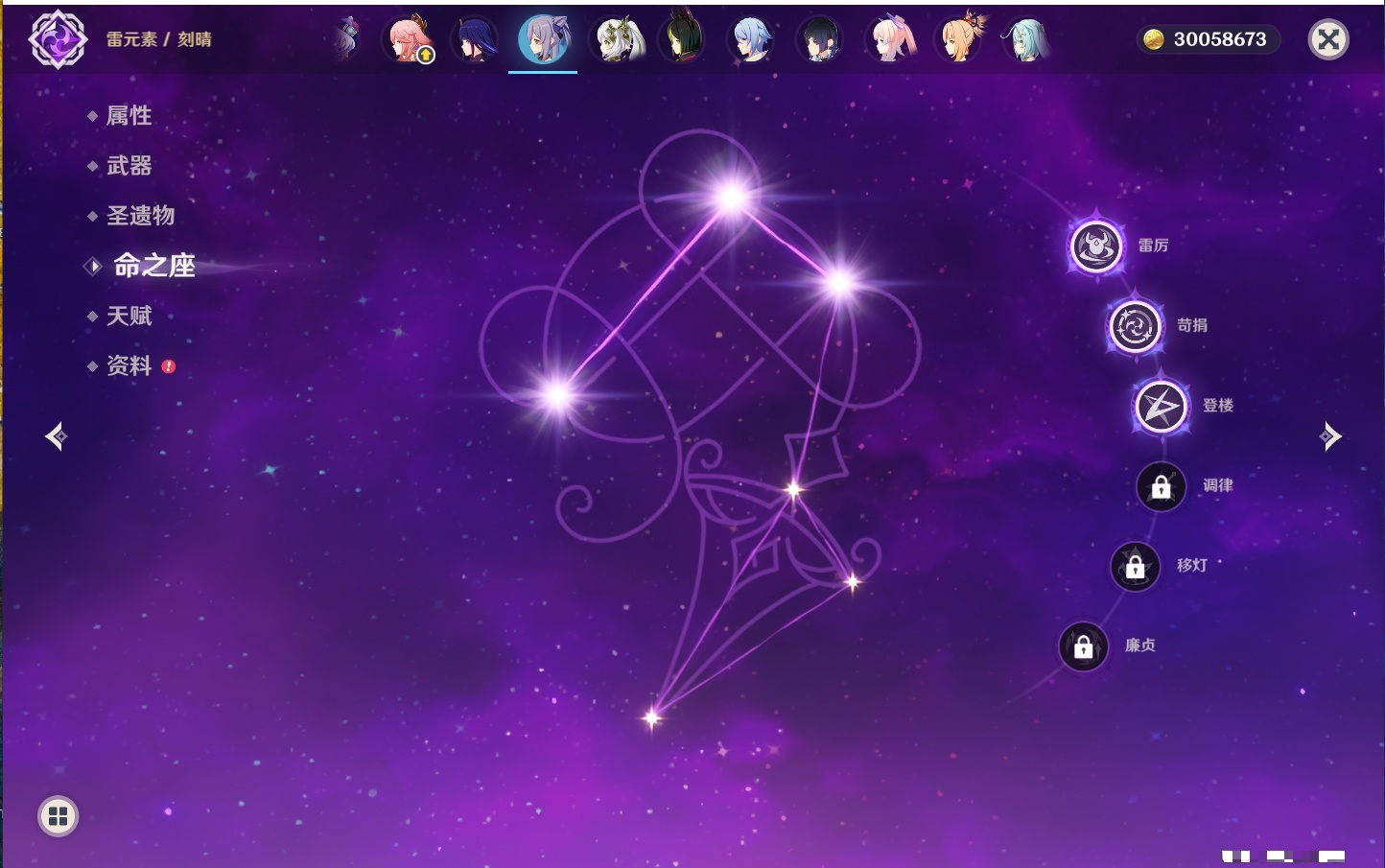Screen dimensions: 1385x868
Task: Choose the light-blue-haired Ayato avatar
Action: coord(752,39)
